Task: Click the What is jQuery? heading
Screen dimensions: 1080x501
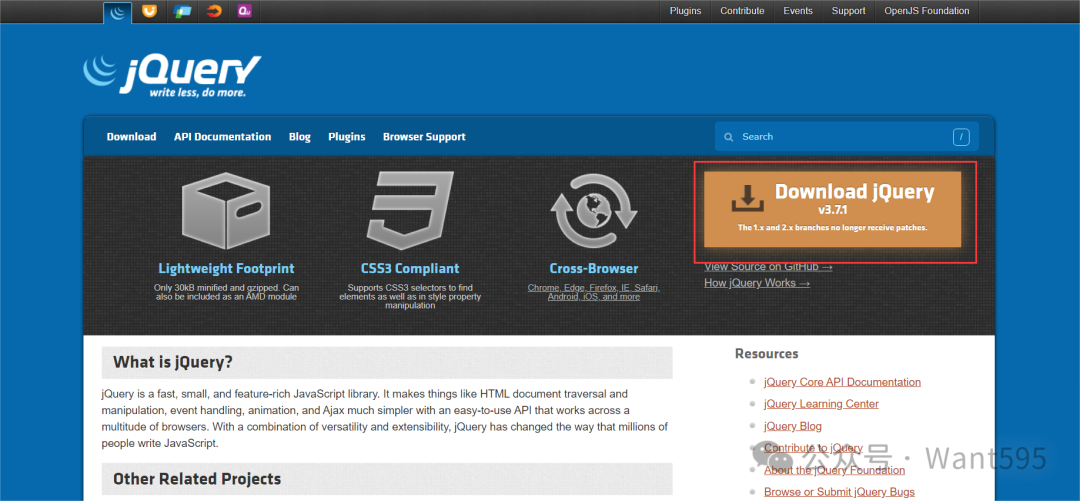Action: pos(173,362)
